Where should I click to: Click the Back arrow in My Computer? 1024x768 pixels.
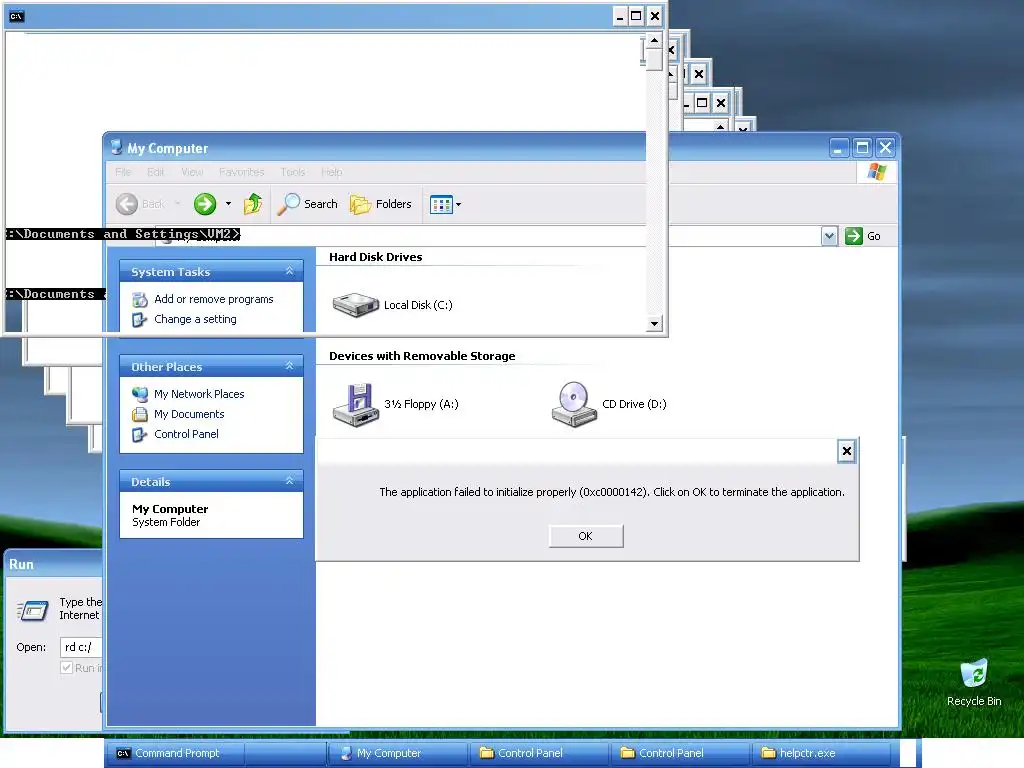tap(127, 204)
